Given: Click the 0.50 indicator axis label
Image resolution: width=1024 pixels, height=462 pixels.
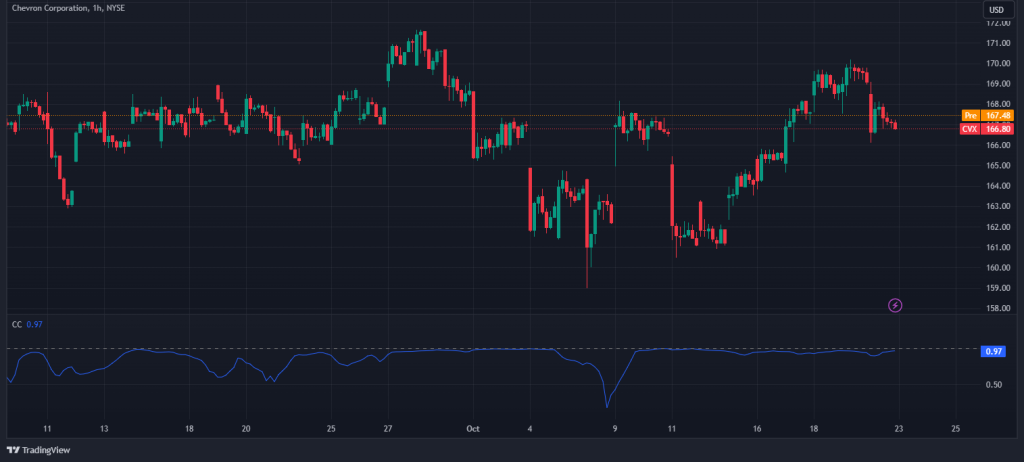Looking at the screenshot, I should coord(993,384).
